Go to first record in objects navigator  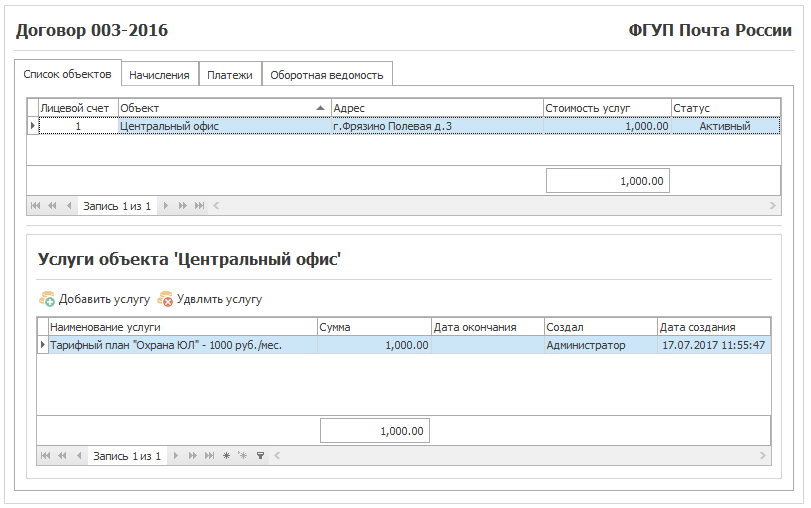coord(35,206)
